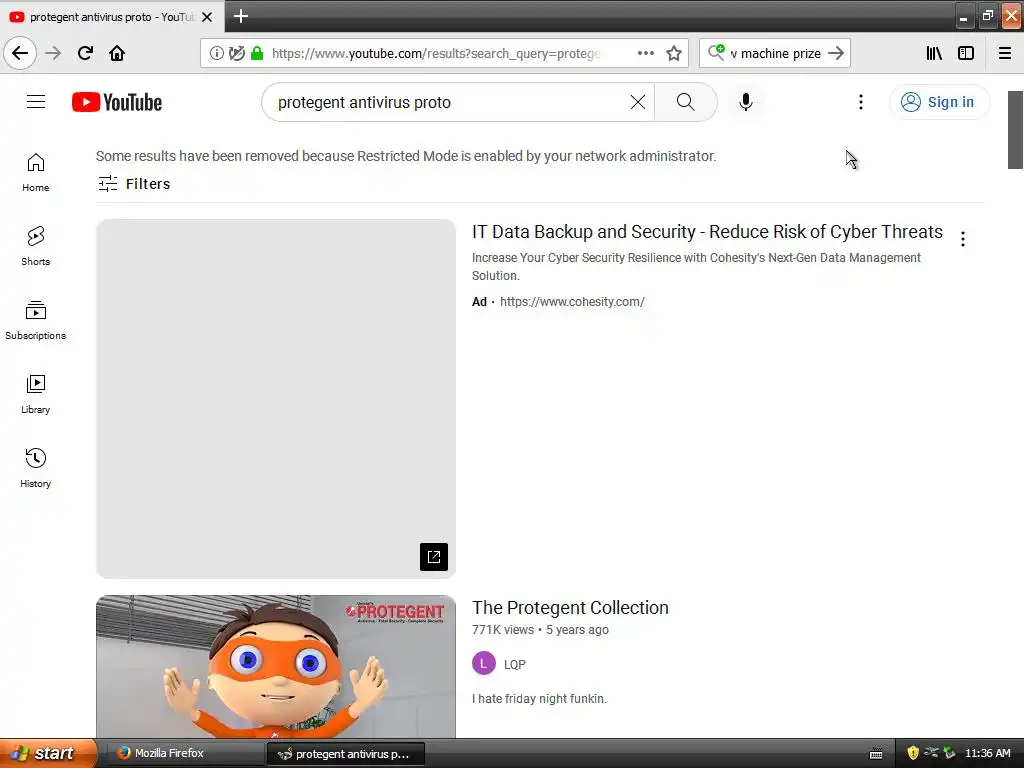Viewport: 1024px width, 768px height.
Task: Click the 771K views text
Action: click(x=503, y=630)
